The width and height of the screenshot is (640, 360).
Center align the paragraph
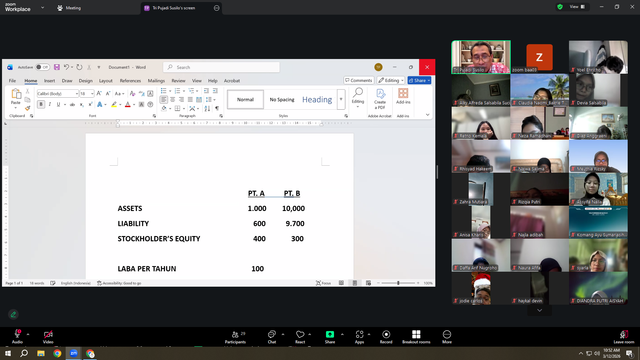[172, 100]
